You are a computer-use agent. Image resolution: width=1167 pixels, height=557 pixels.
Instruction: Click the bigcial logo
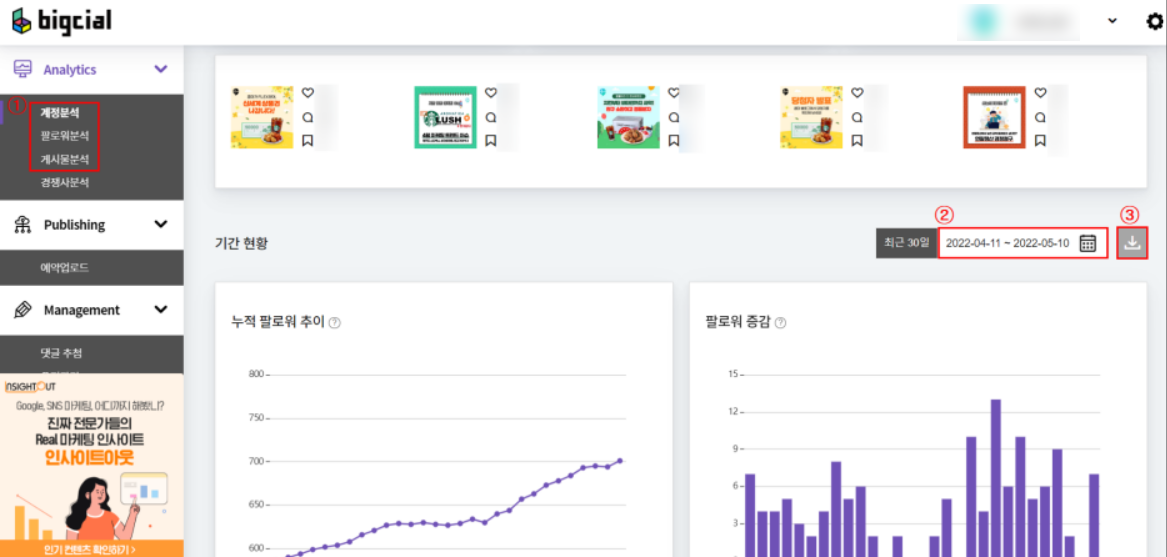tap(62, 22)
